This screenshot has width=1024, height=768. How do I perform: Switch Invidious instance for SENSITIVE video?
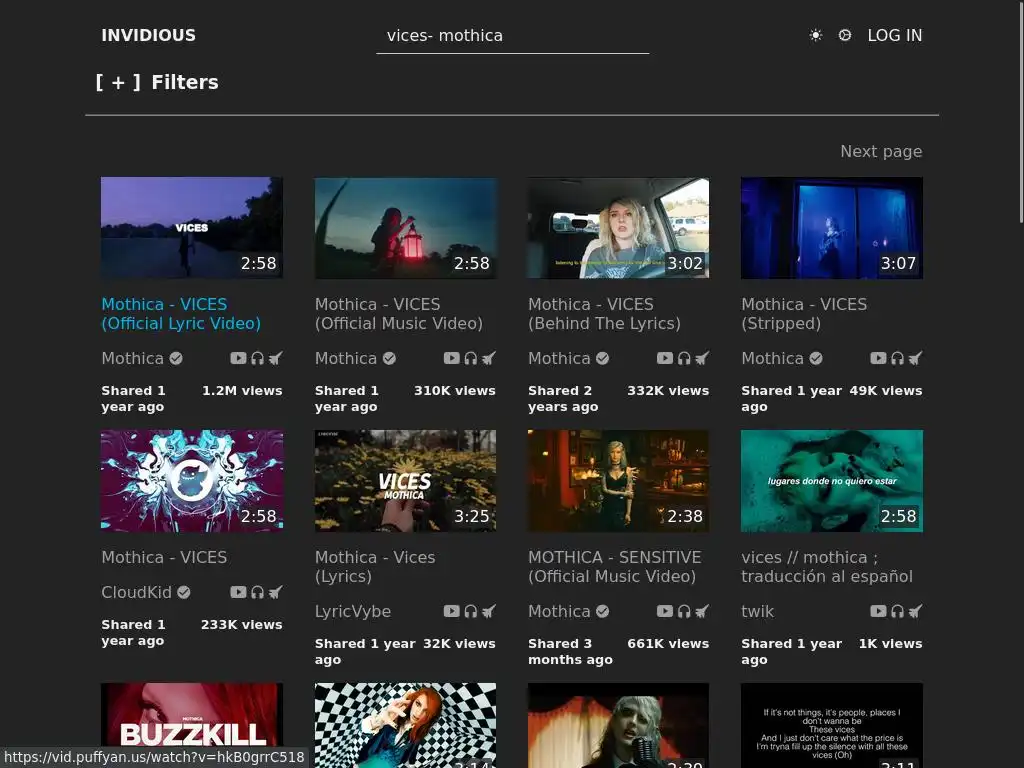[x=702, y=611]
